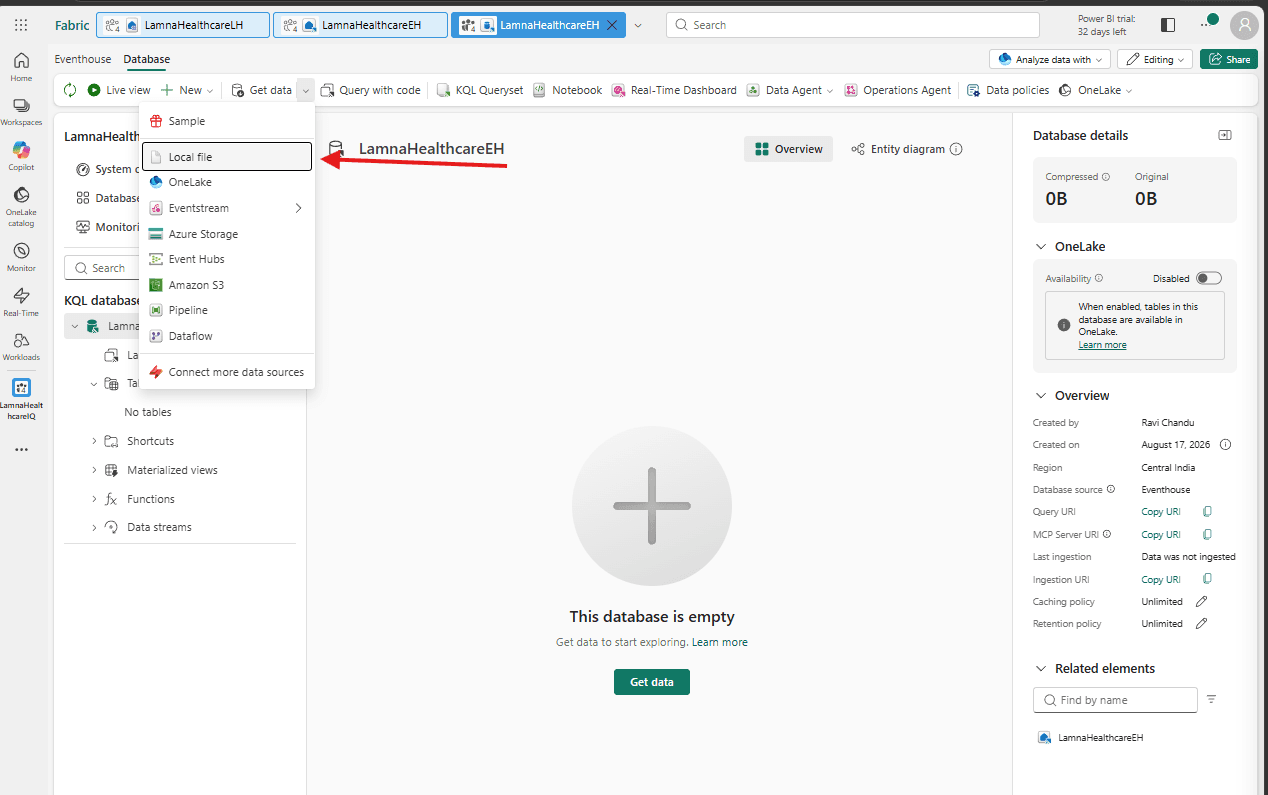Expand Materialized views tree node

(95, 470)
